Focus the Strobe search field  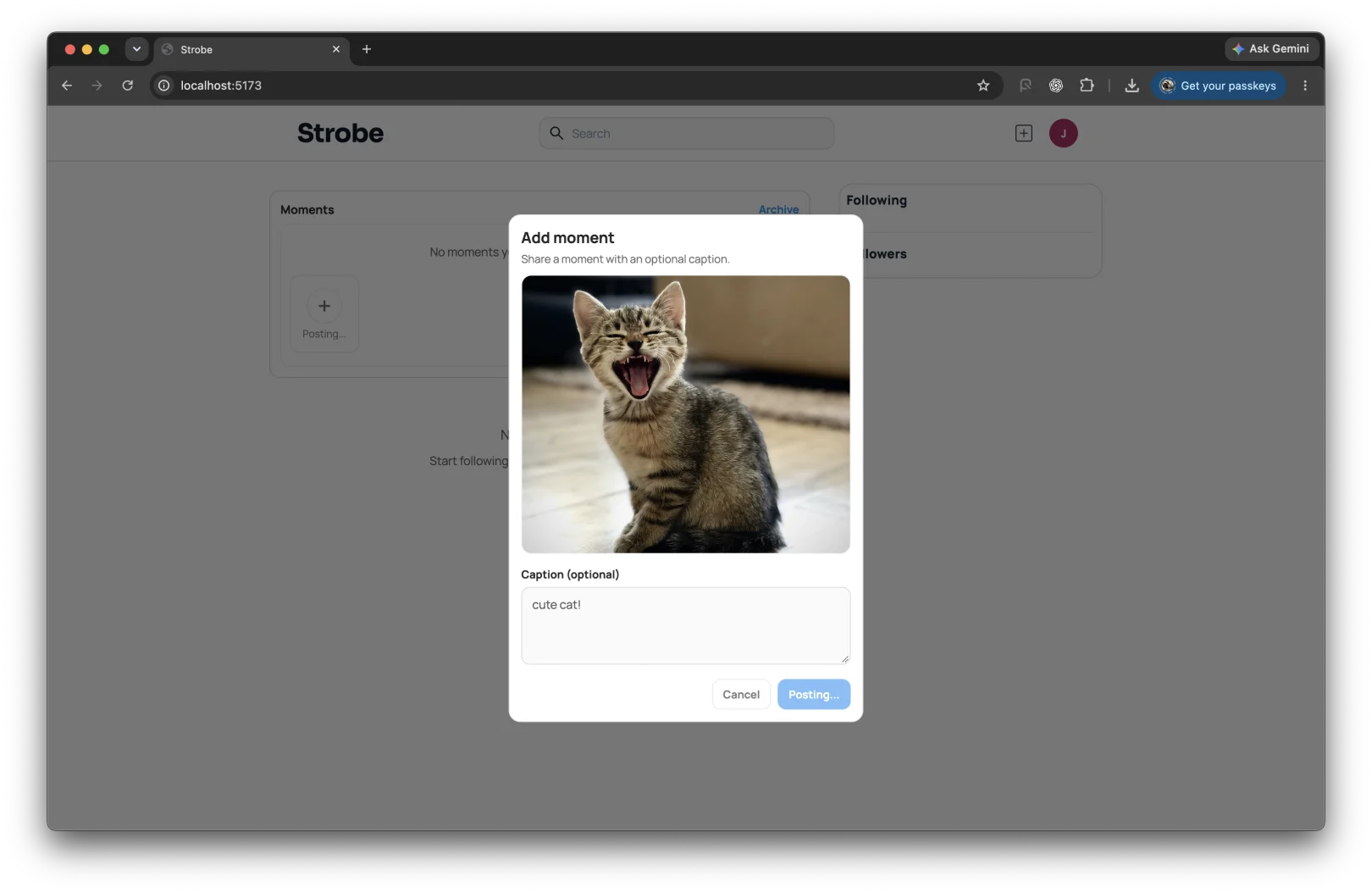click(686, 133)
